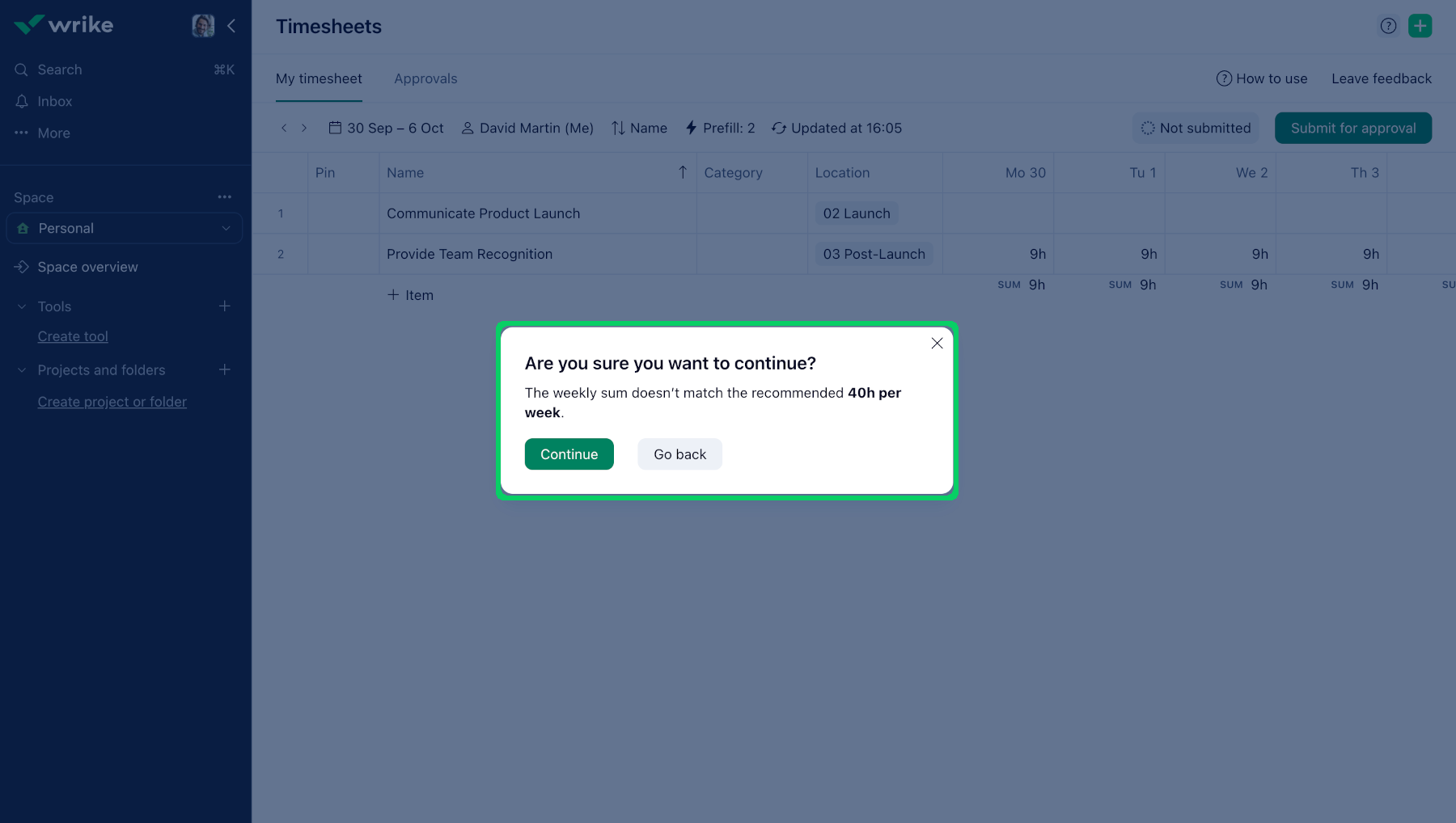Click the Create project or folder link
Screen dimensions: 1456x823
[112, 402]
